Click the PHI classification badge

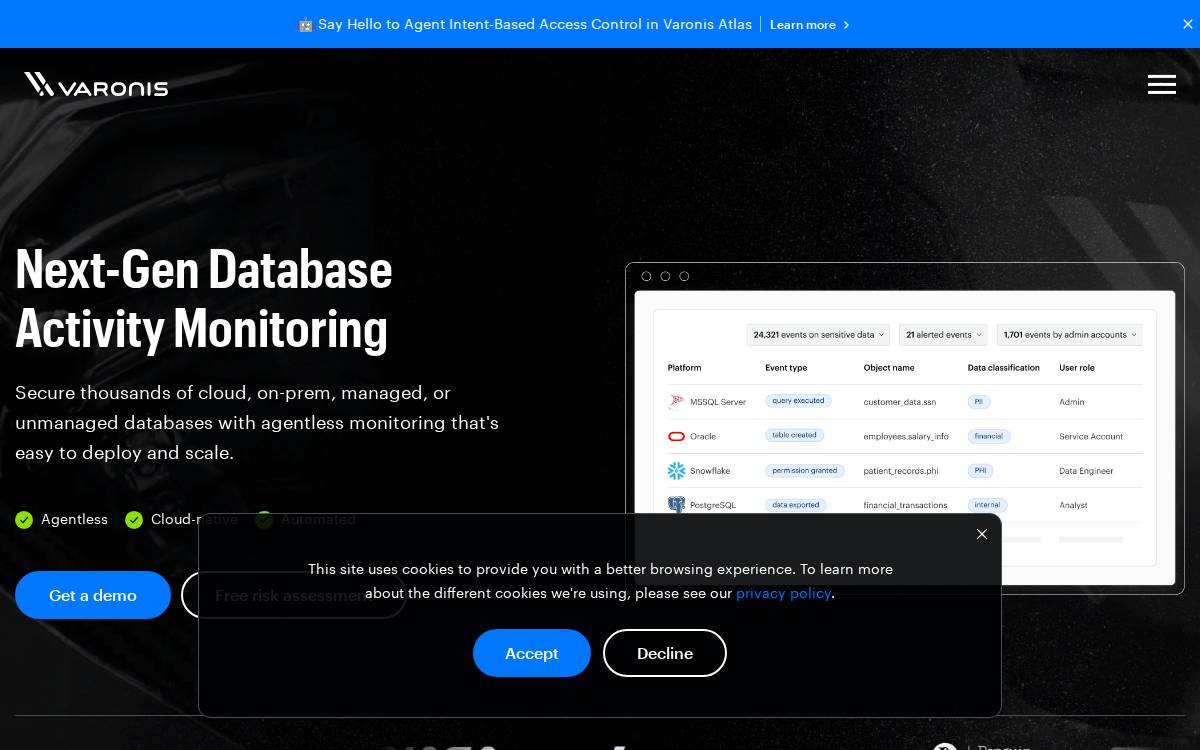pyautogui.click(x=980, y=470)
